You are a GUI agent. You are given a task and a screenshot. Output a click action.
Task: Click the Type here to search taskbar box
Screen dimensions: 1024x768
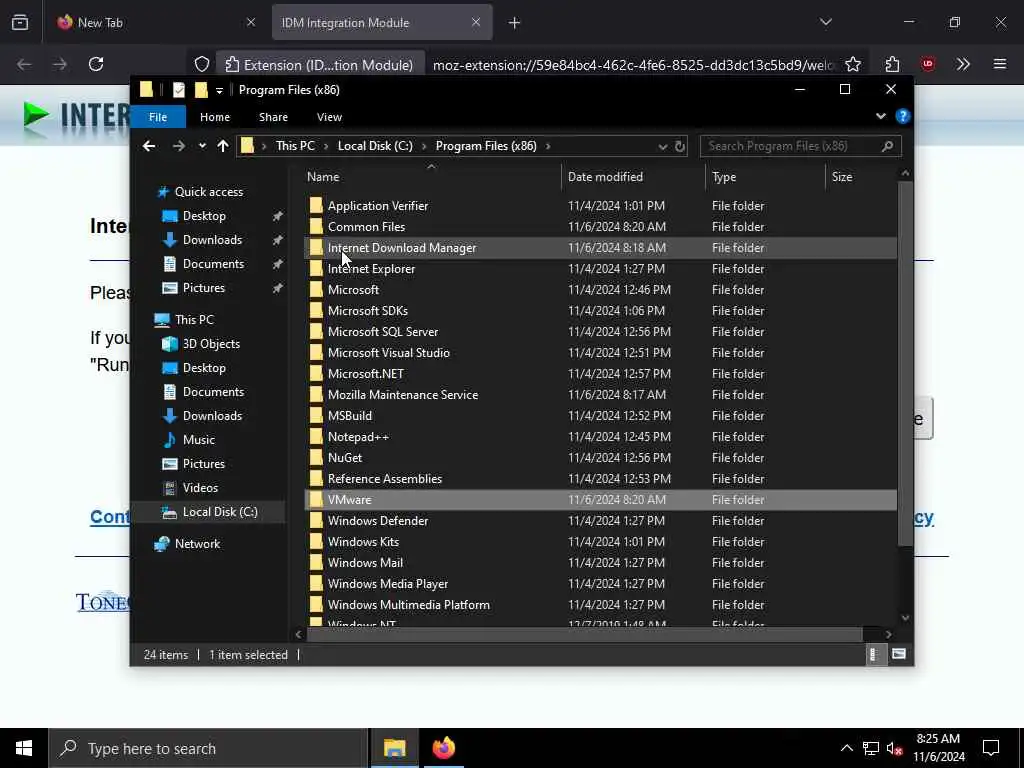coord(208,748)
